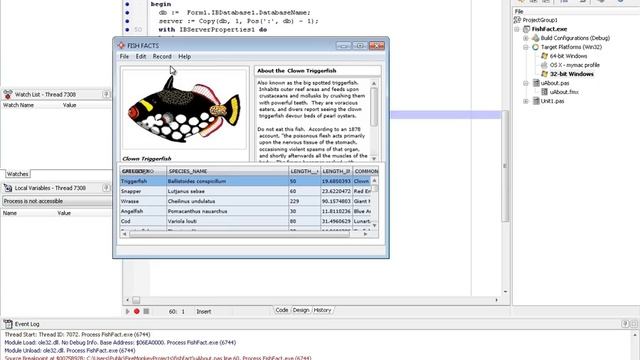Expand the Build Configurations (Debug) node

pos(526,38)
